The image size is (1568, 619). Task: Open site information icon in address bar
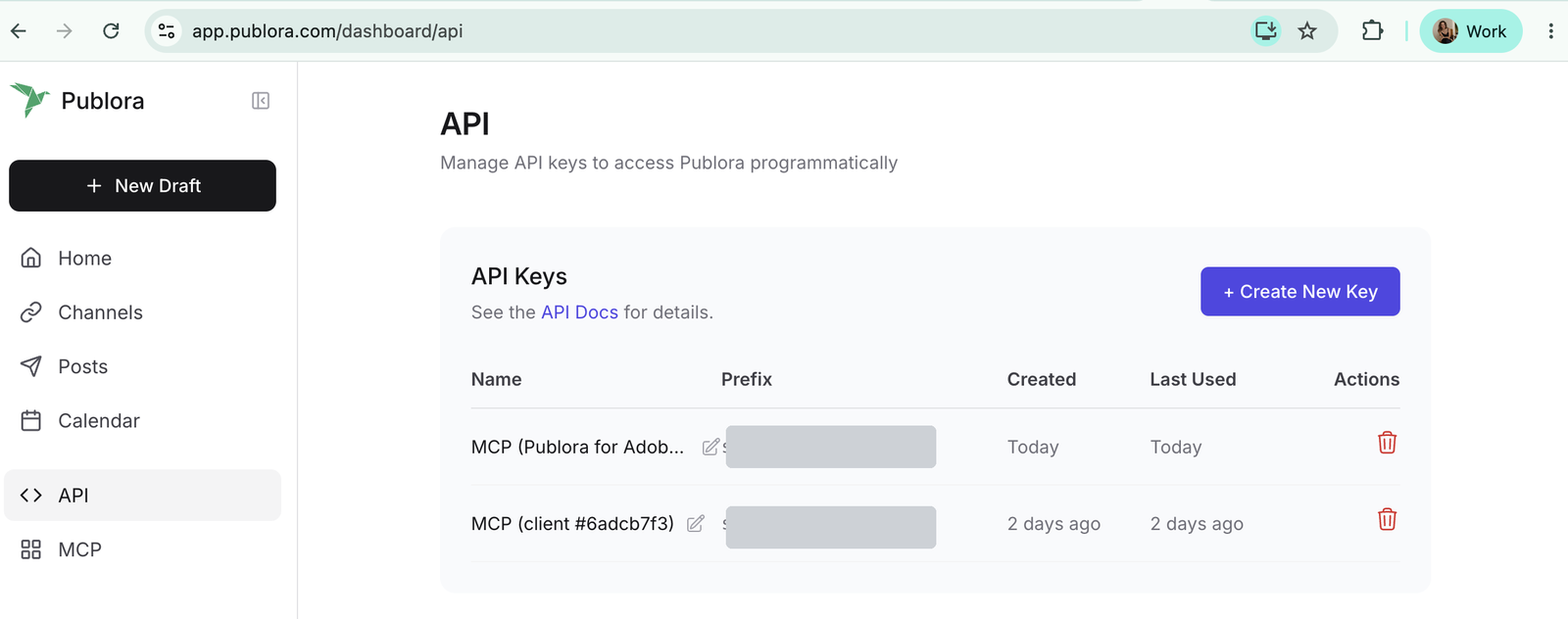click(167, 31)
